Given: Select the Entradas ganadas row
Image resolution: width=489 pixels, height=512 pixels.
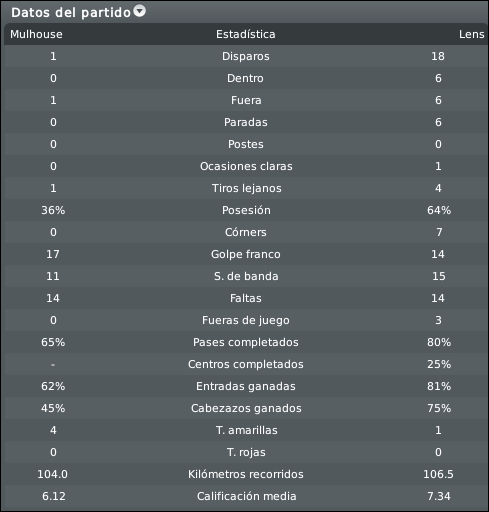Looking at the screenshot, I should tap(246, 386).
